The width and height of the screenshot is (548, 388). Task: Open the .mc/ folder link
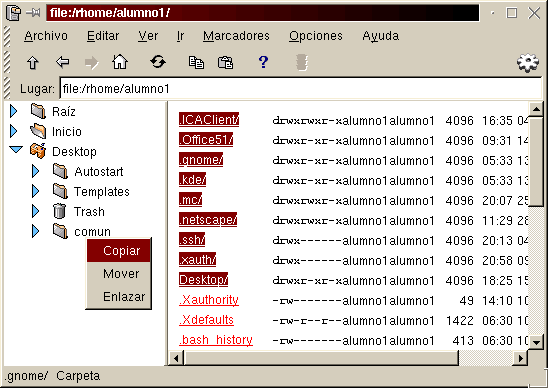pos(190,200)
